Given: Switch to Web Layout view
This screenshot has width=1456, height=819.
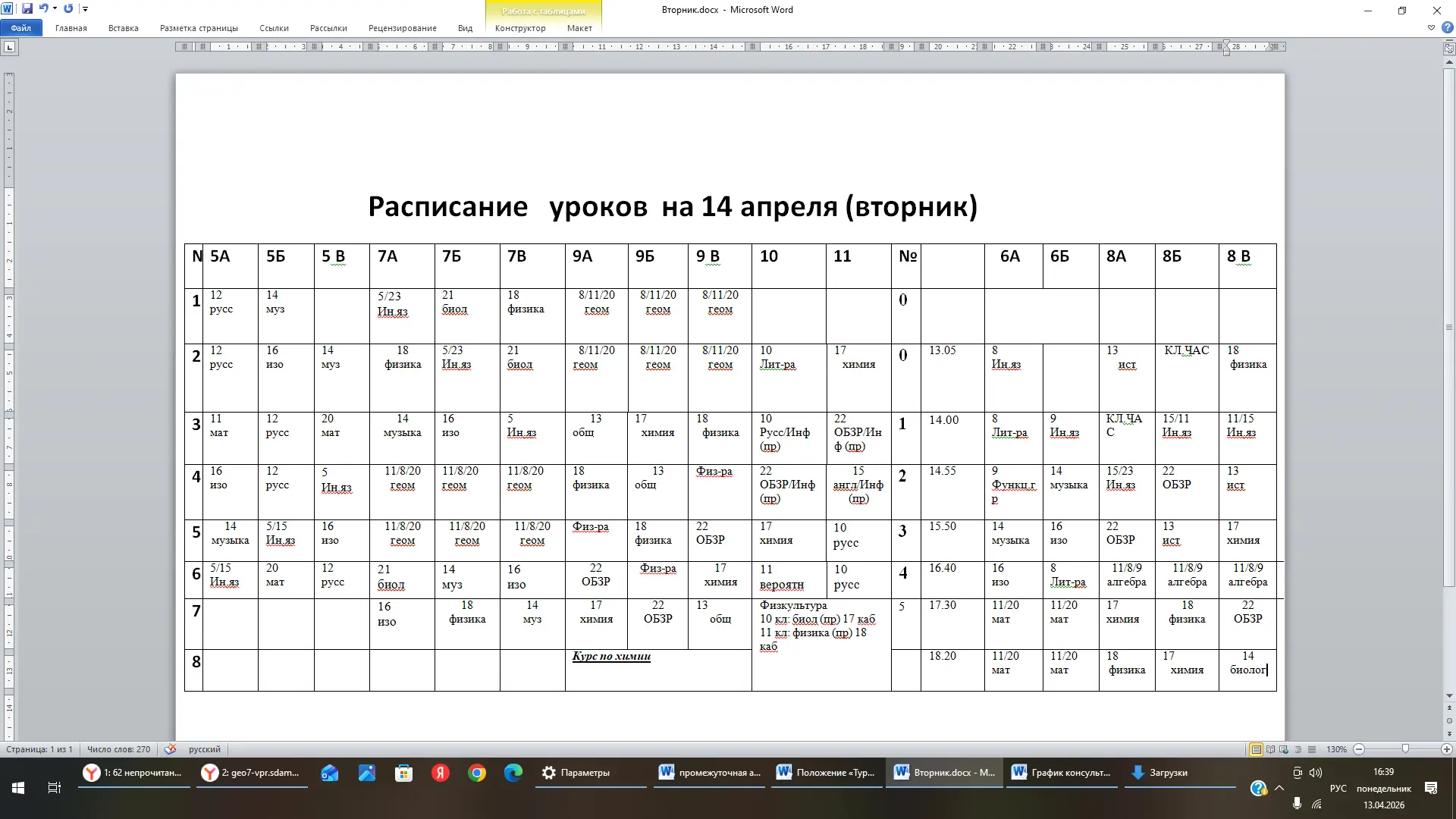Looking at the screenshot, I should coord(1284,749).
